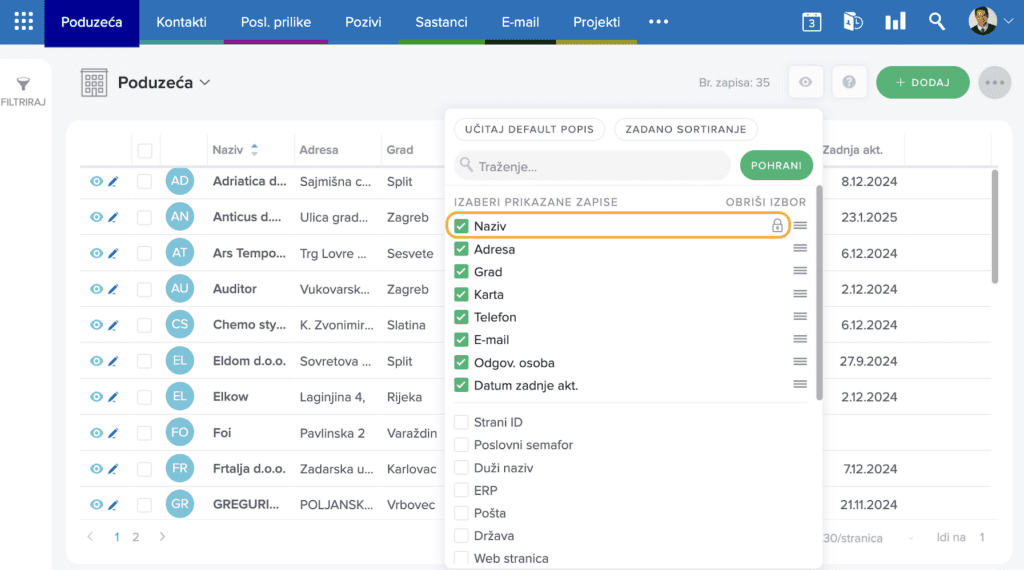Viewport: 1024px width, 570px height.
Task: Click the help question mark button
Action: tap(848, 82)
